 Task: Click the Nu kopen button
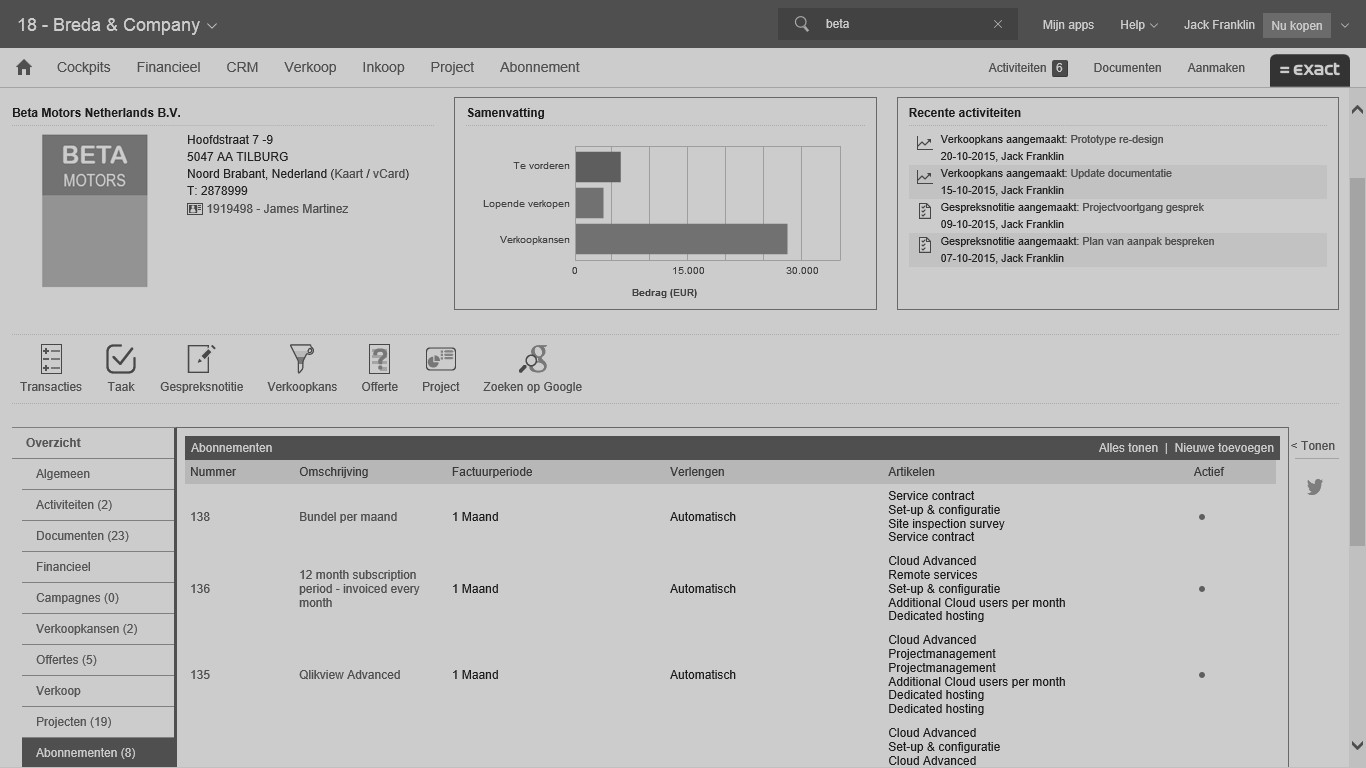pyautogui.click(x=1297, y=26)
